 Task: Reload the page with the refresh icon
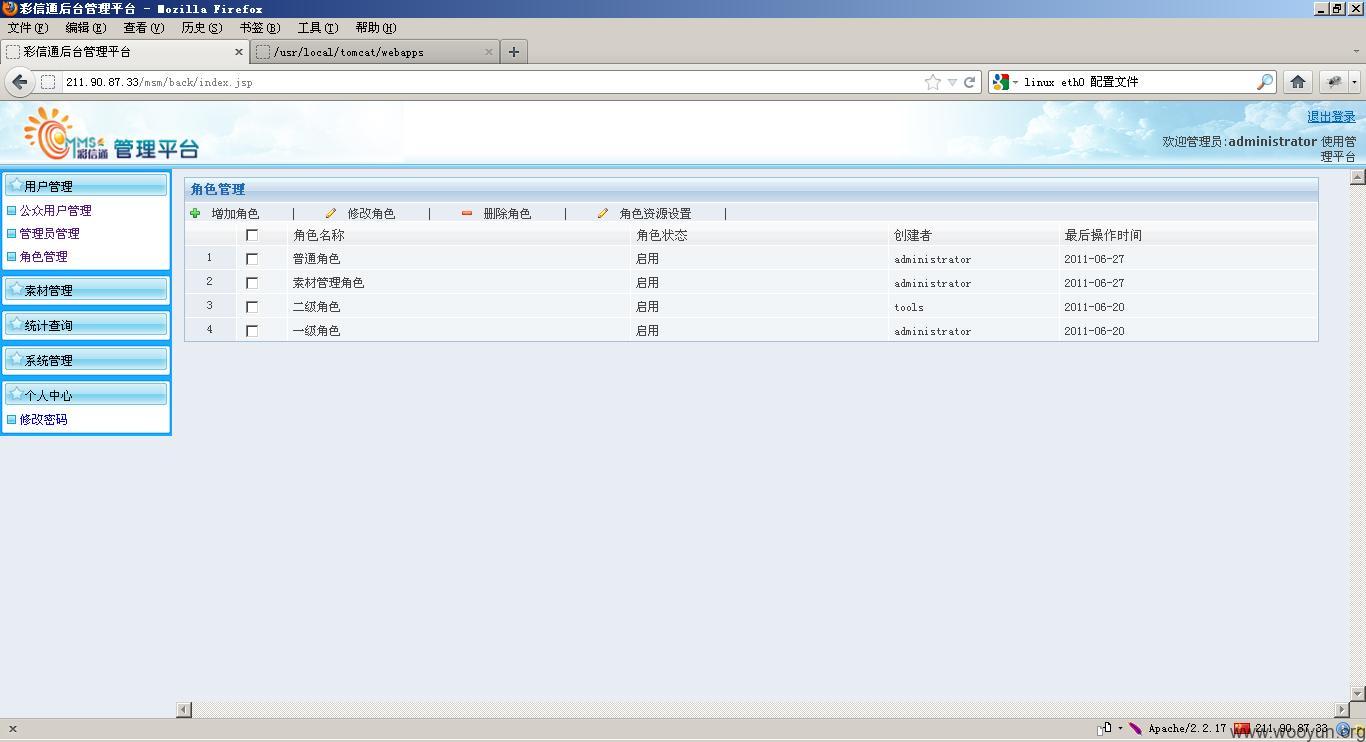969,82
